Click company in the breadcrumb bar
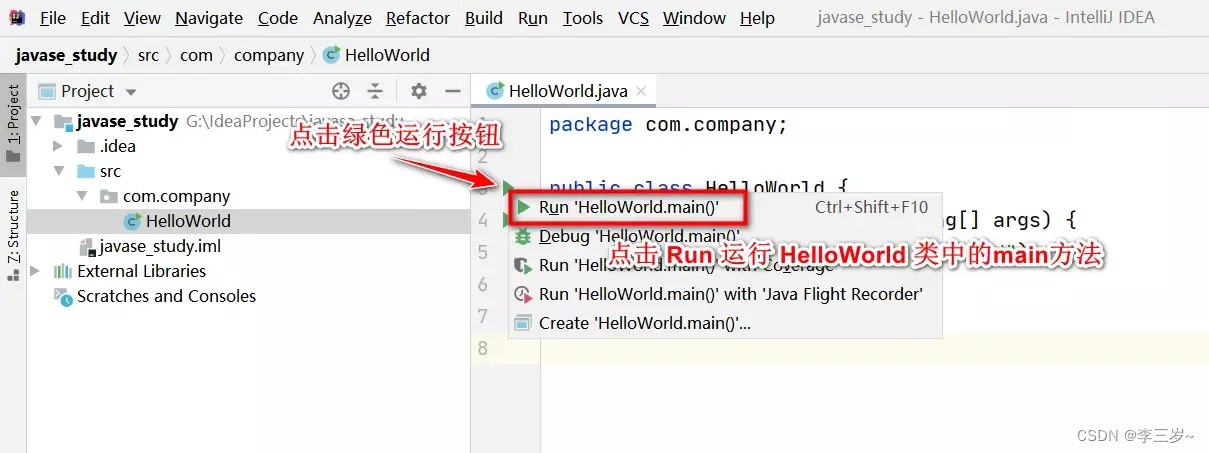 (269, 55)
